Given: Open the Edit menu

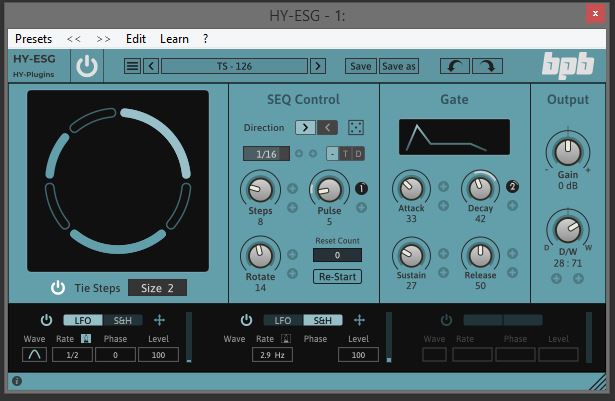Looking at the screenshot, I should click(x=136, y=39).
